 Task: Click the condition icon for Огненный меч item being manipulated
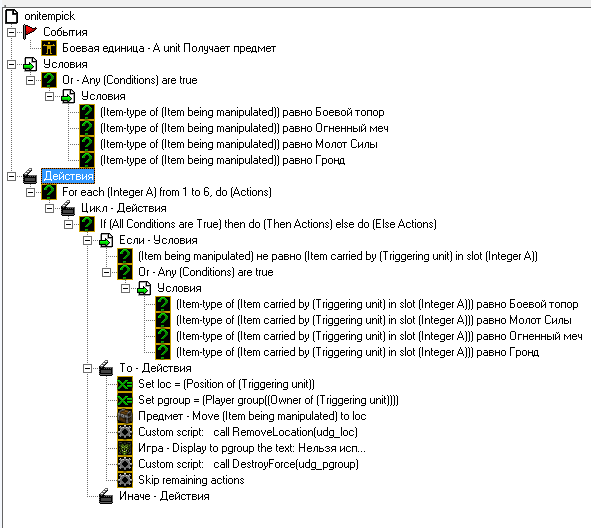tap(87, 128)
